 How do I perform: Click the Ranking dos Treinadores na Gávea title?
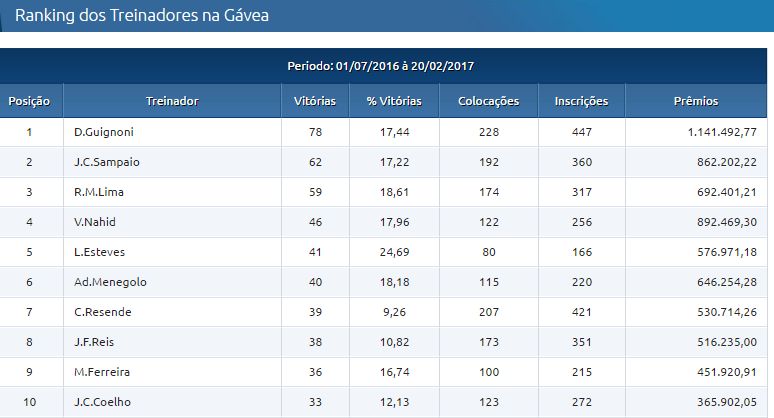[x=142, y=15]
